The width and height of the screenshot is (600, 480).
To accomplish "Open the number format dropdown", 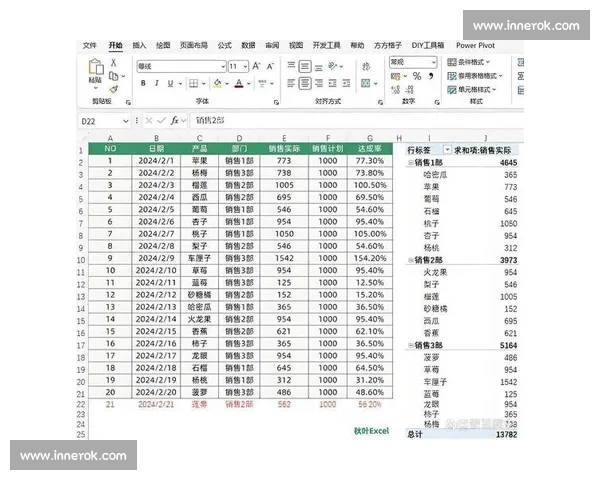I will pos(434,62).
